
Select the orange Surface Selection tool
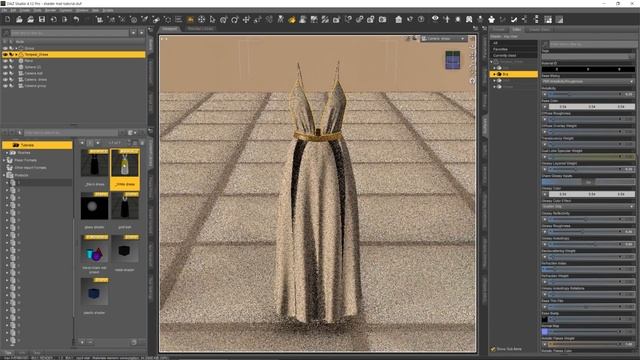coord(291,19)
